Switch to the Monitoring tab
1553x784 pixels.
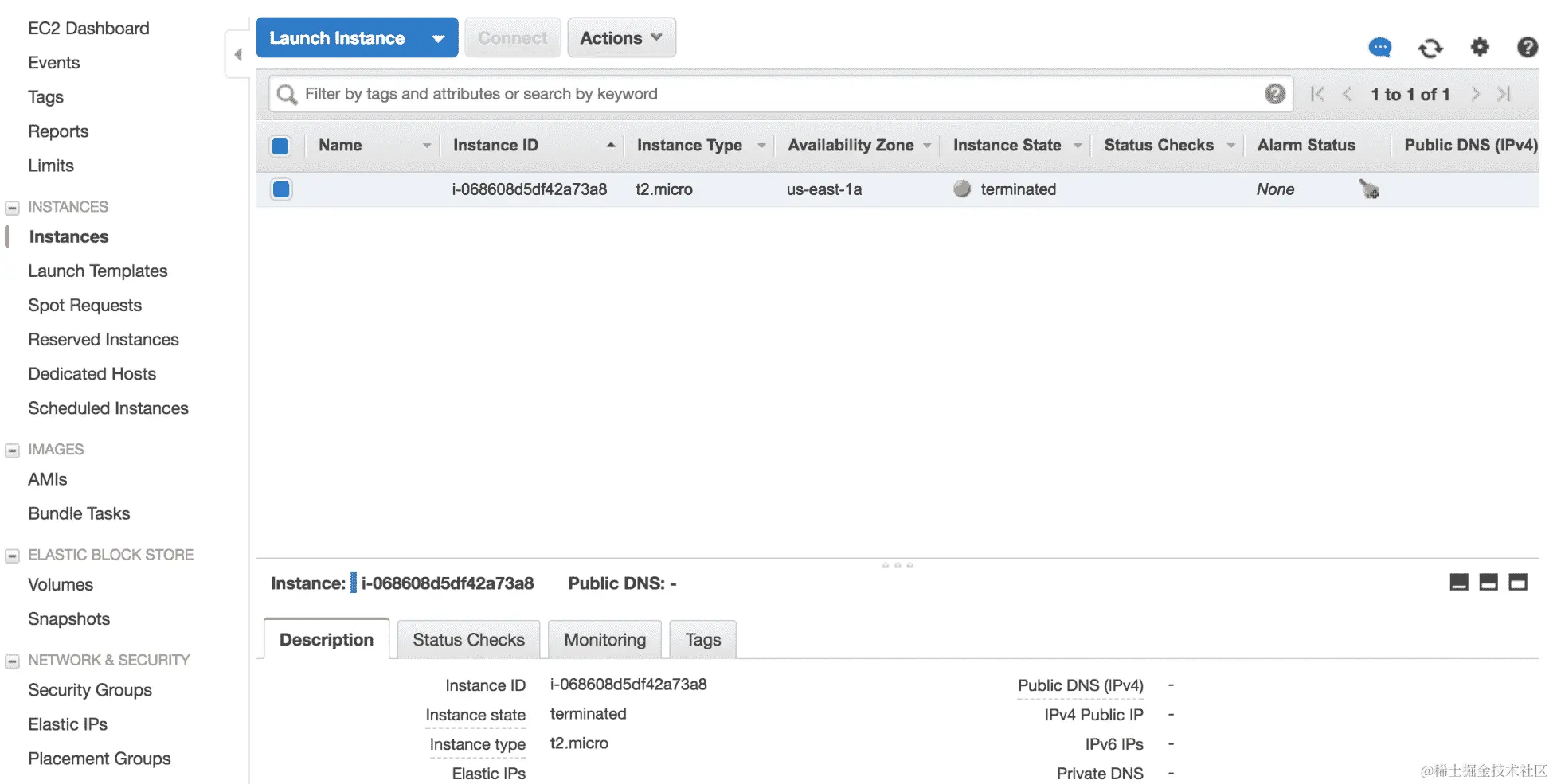(604, 639)
